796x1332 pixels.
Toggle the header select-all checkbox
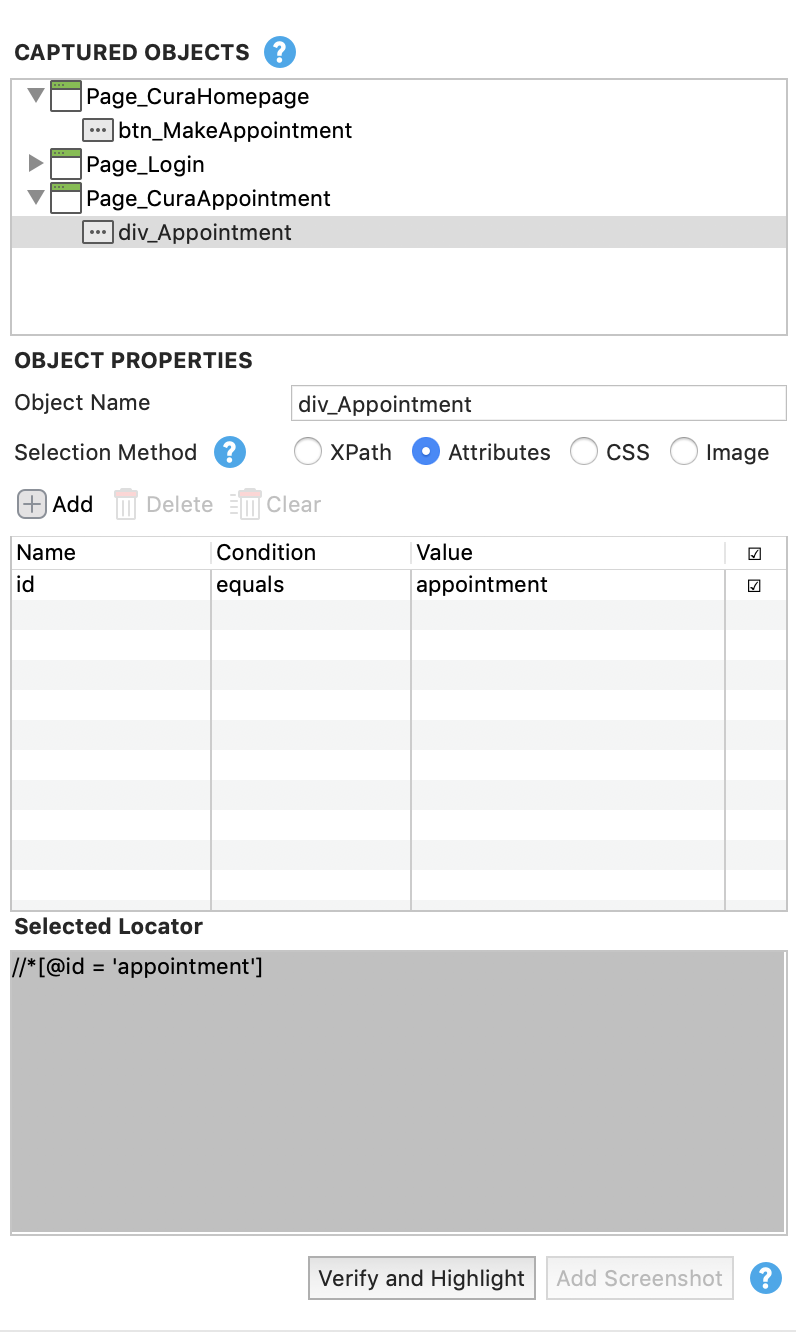754,553
